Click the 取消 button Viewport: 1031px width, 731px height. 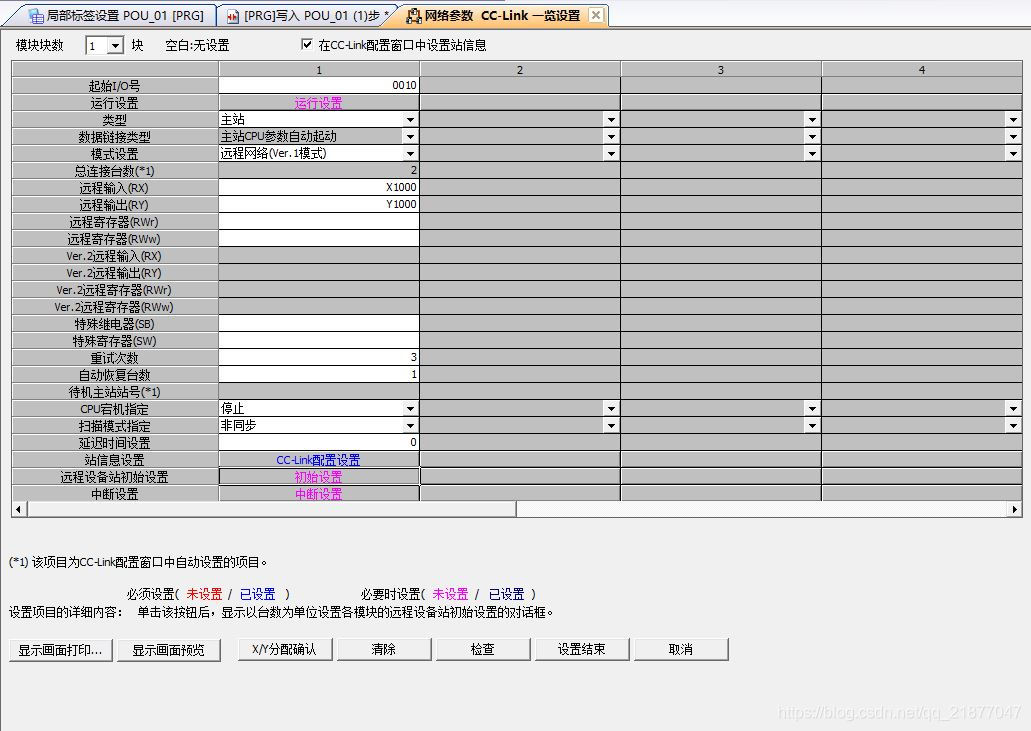pos(681,649)
